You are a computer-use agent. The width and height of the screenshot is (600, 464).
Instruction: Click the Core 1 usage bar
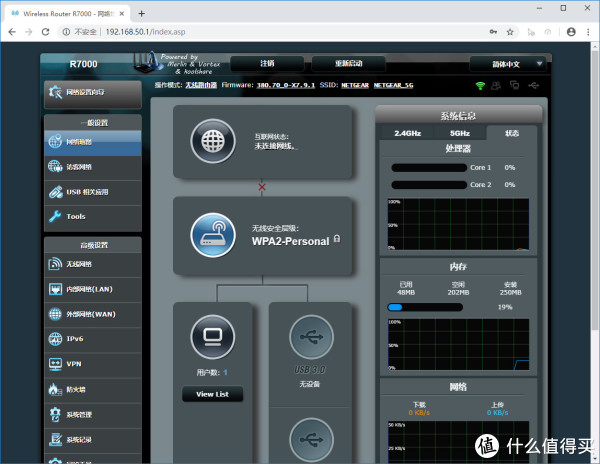click(429, 168)
